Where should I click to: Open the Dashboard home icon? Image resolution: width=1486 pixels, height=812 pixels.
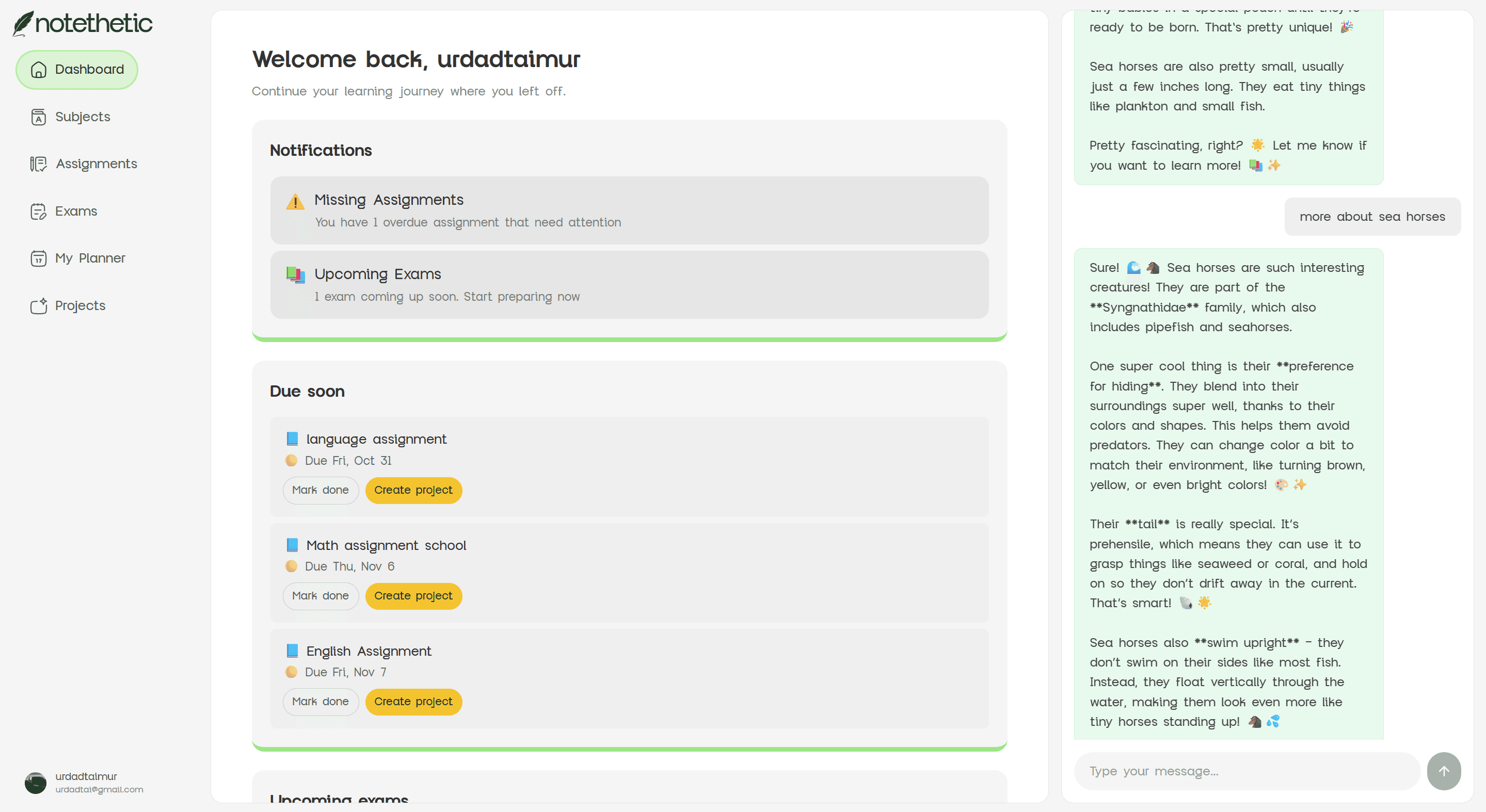click(39, 70)
